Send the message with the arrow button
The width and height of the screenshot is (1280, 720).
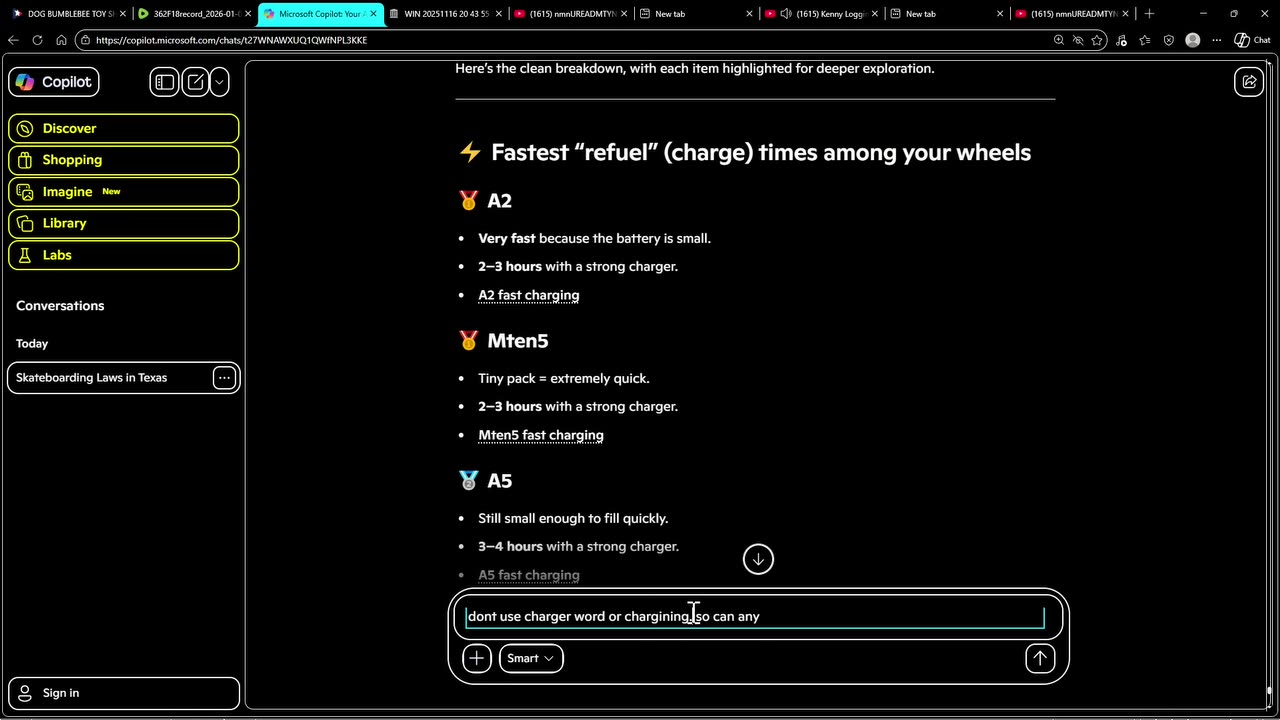point(1040,658)
